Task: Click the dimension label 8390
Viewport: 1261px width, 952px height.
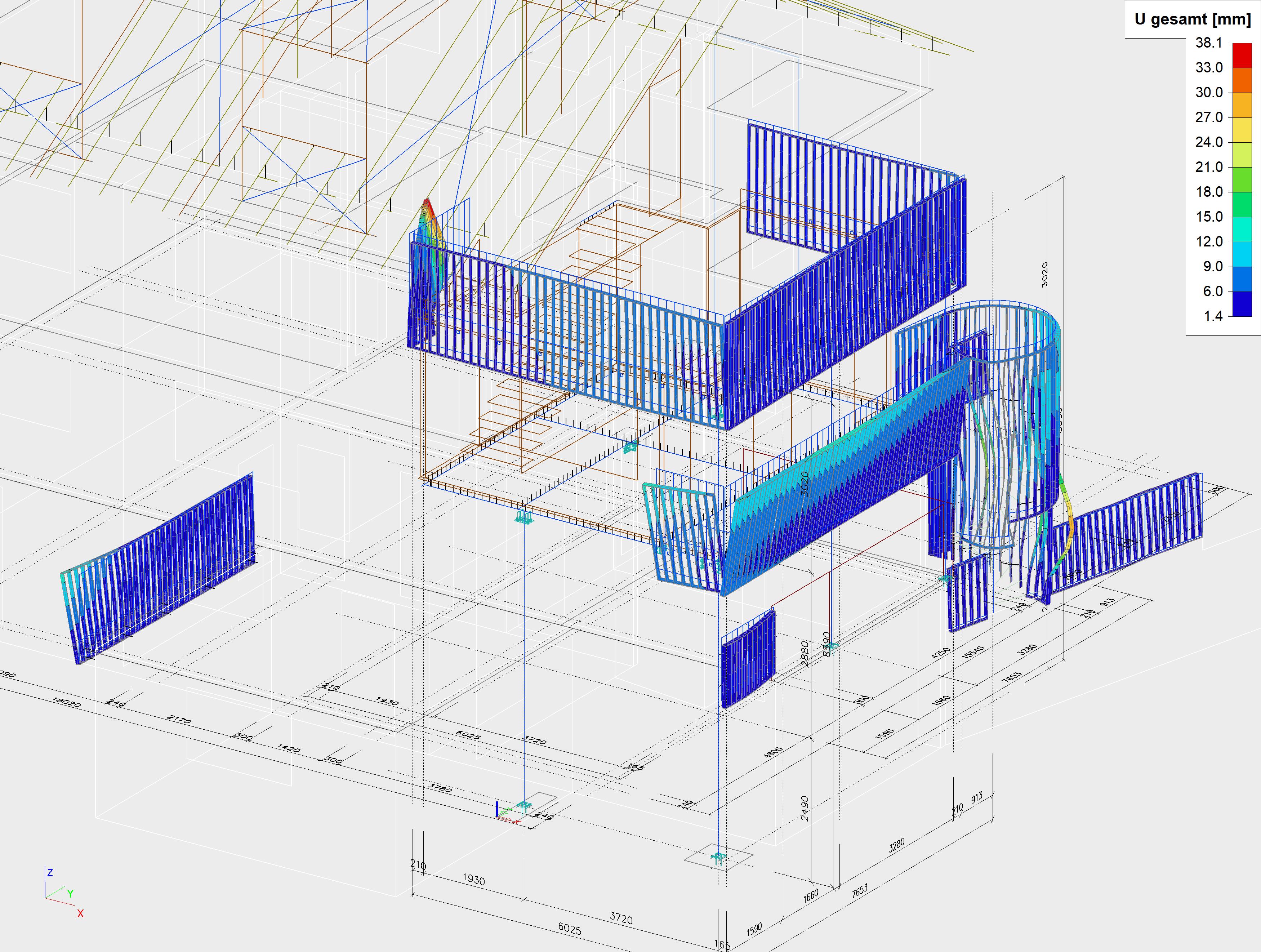Action: 826,644
